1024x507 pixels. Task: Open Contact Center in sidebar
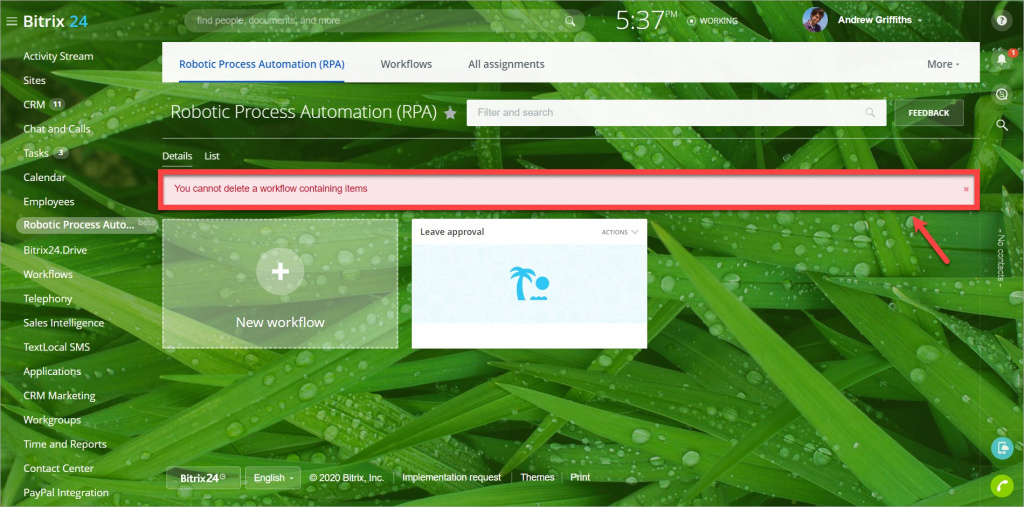[x=58, y=468]
